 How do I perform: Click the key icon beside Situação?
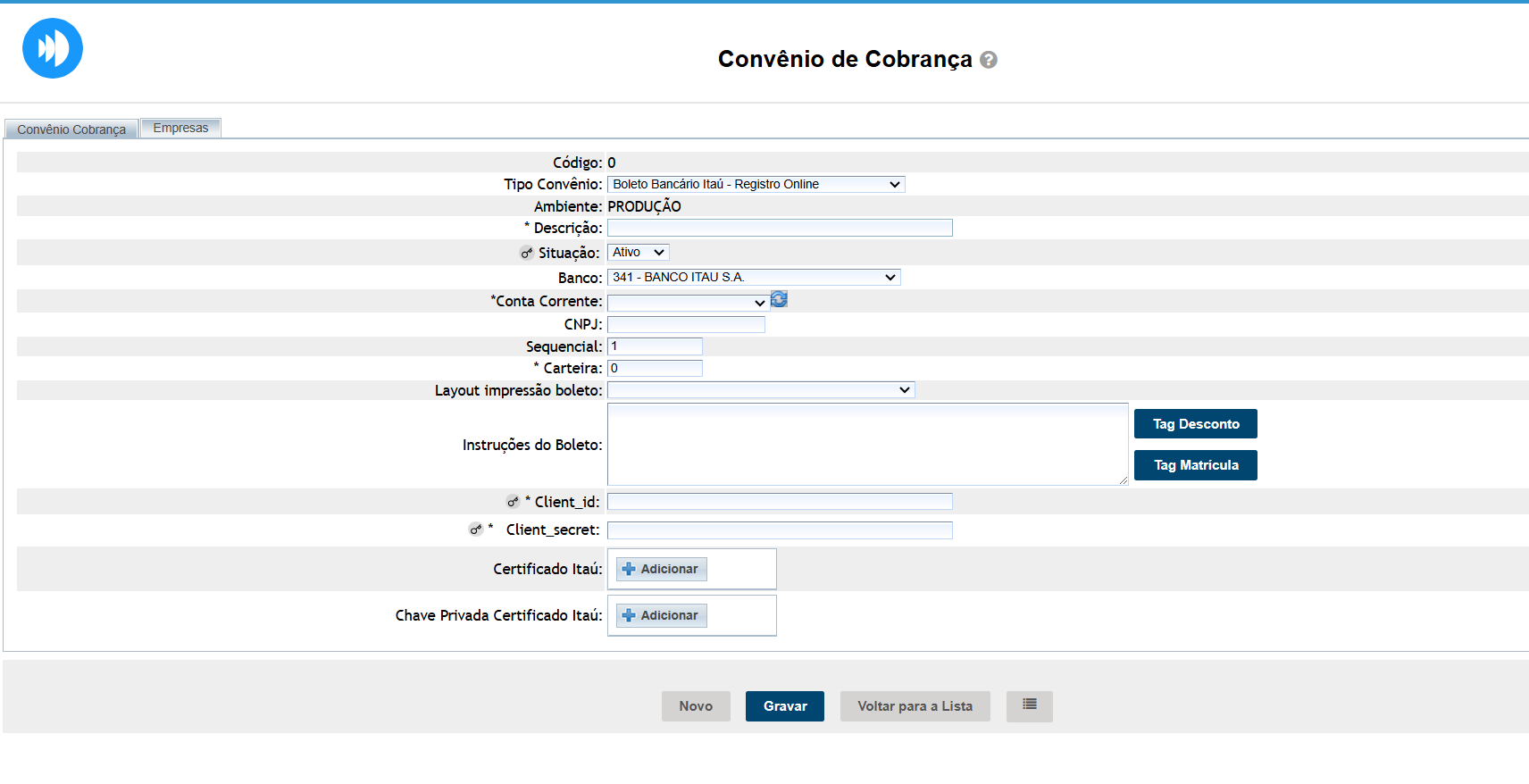pos(527,254)
